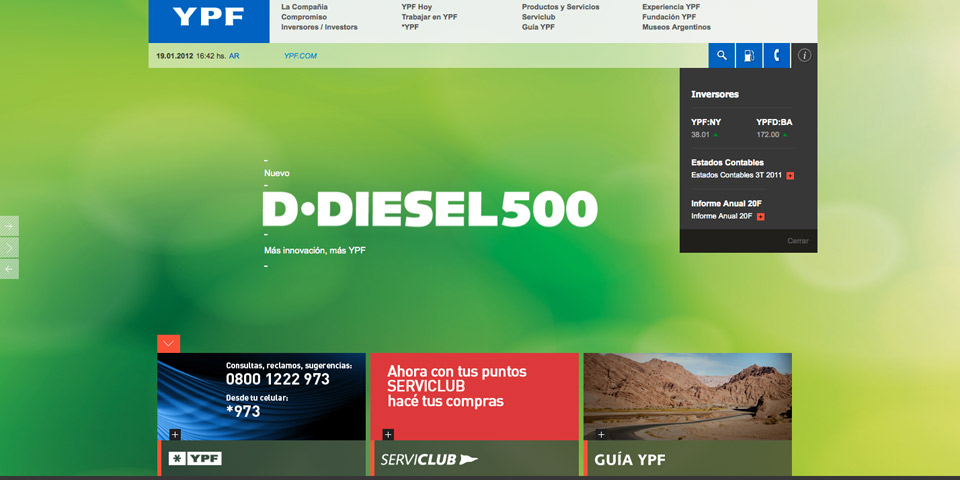Open YPF Hoy menu item
The width and height of the screenshot is (960, 480).
(x=416, y=7)
